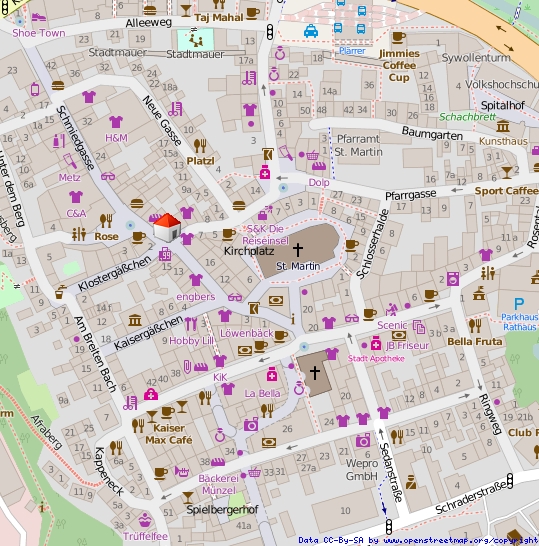Click the small church cross below Löwenbäck
This screenshot has height=546, width=539.
click(x=315, y=373)
